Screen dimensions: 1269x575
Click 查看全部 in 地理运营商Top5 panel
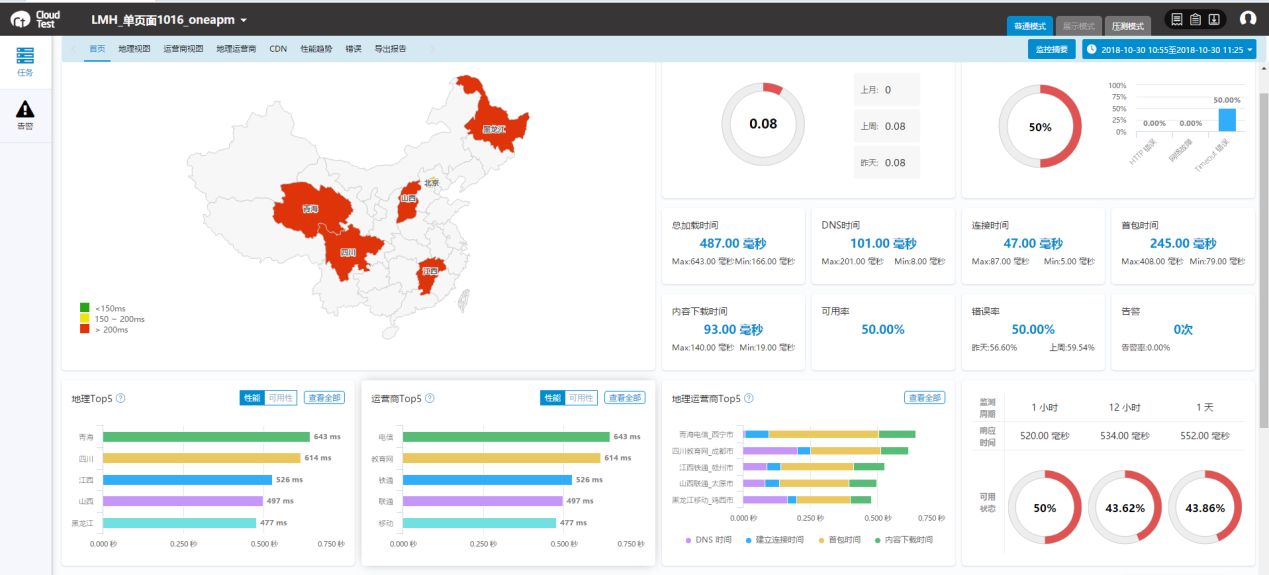(924, 398)
